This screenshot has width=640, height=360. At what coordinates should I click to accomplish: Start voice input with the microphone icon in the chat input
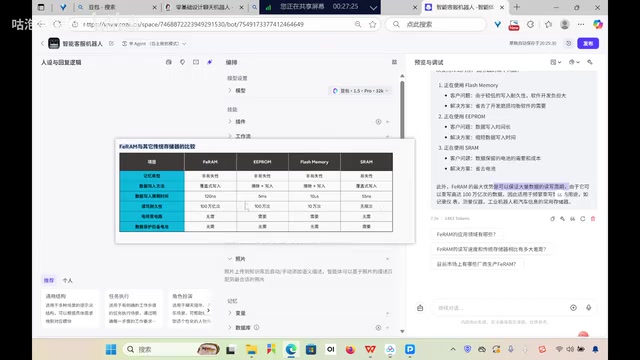click(x=589, y=308)
